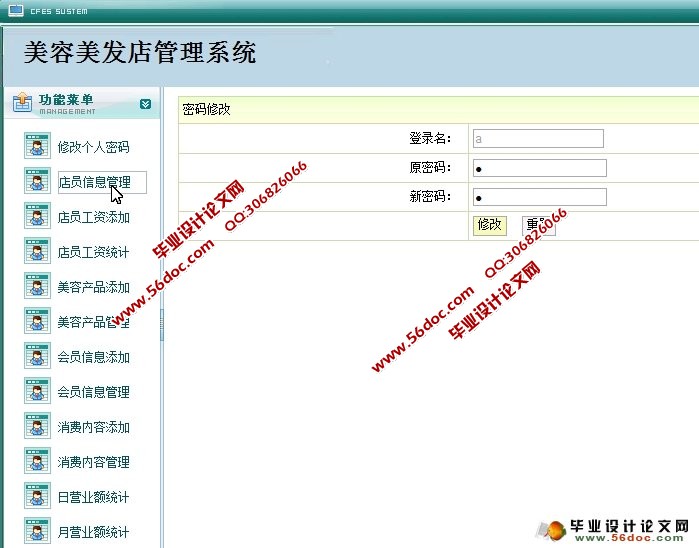Click the icon beside 美容产品添加
Viewport: 699px width, 548px height.
[x=37, y=286]
